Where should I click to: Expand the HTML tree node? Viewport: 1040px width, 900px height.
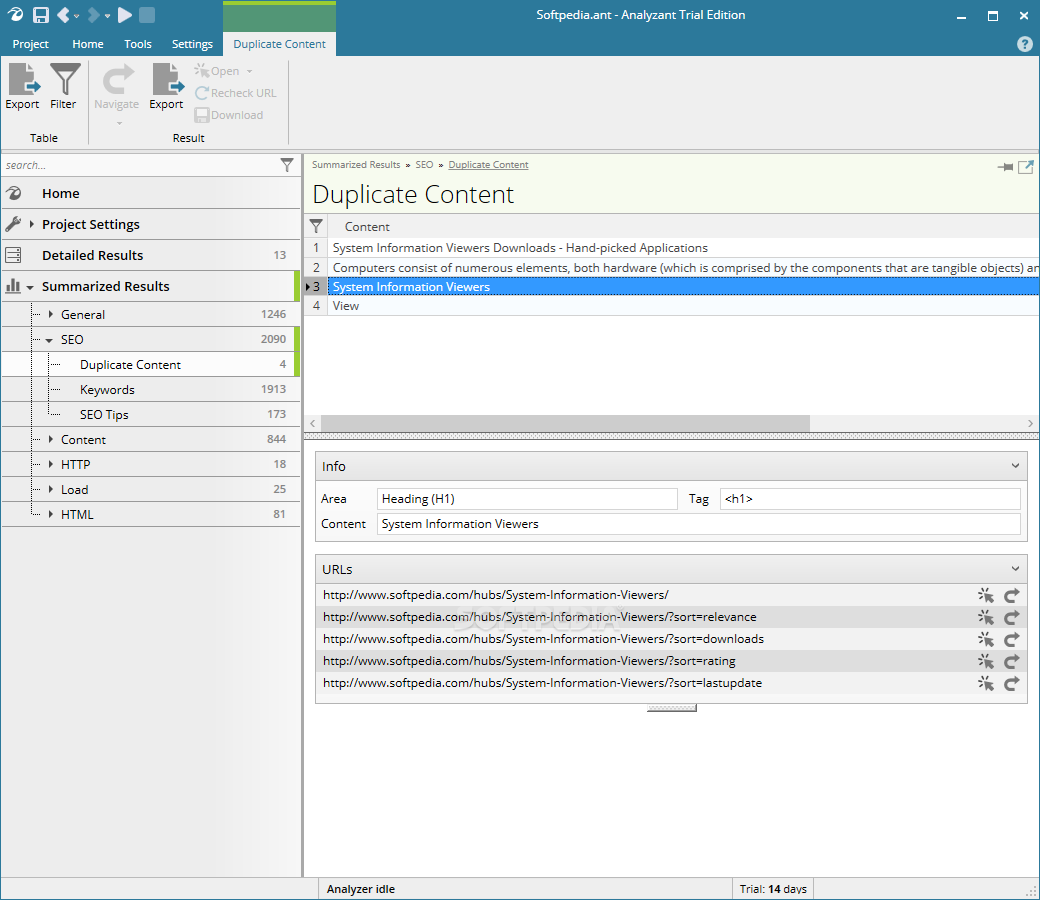pos(50,514)
